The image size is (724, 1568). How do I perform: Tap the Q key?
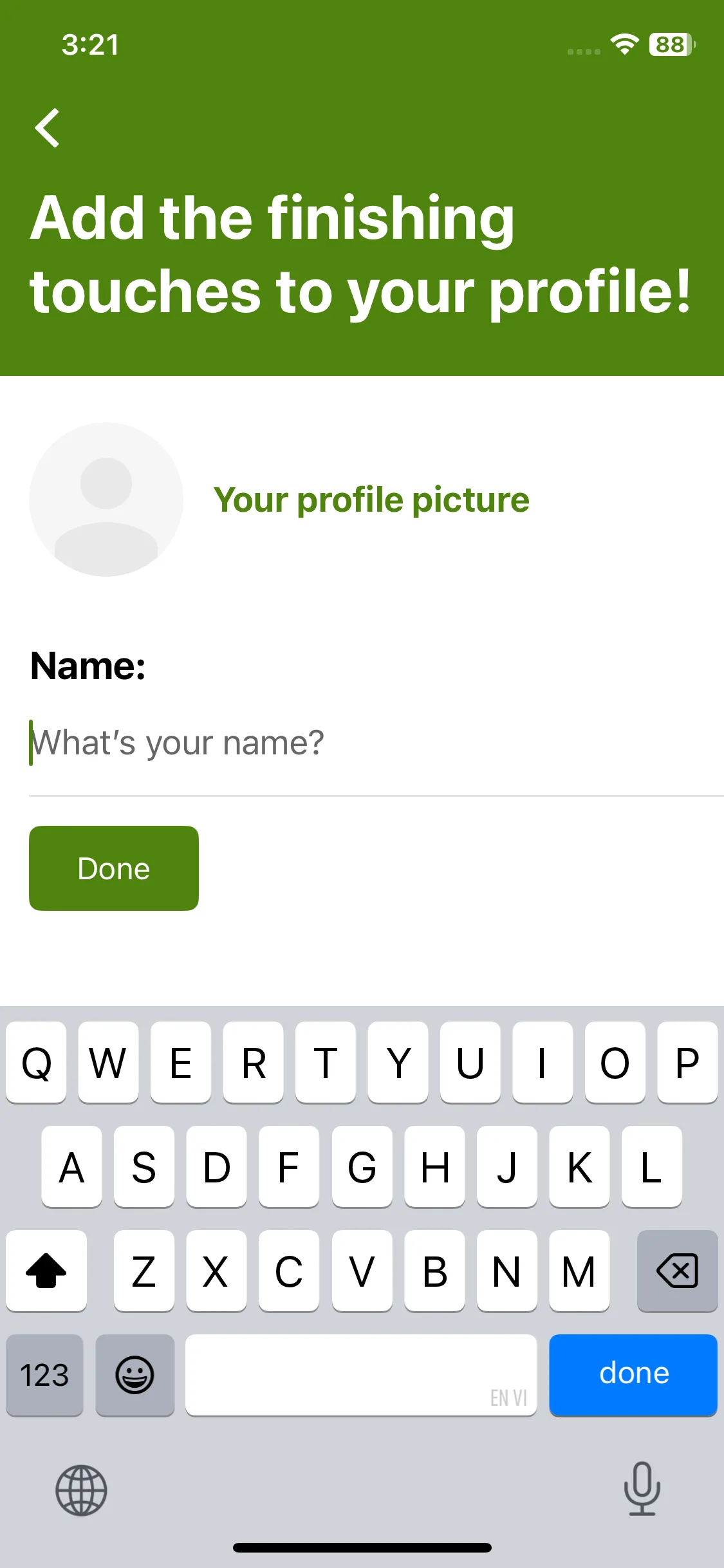[x=36, y=1062]
